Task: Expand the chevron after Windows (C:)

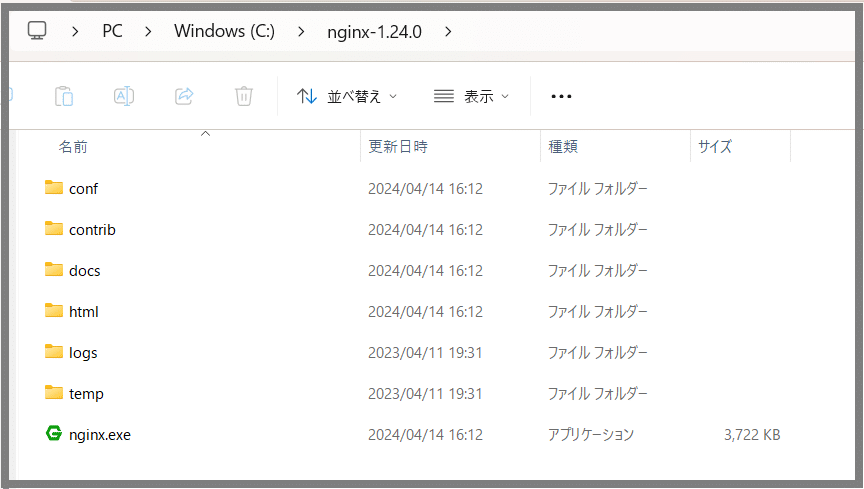Action: pyautogui.click(x=301, y=31)
